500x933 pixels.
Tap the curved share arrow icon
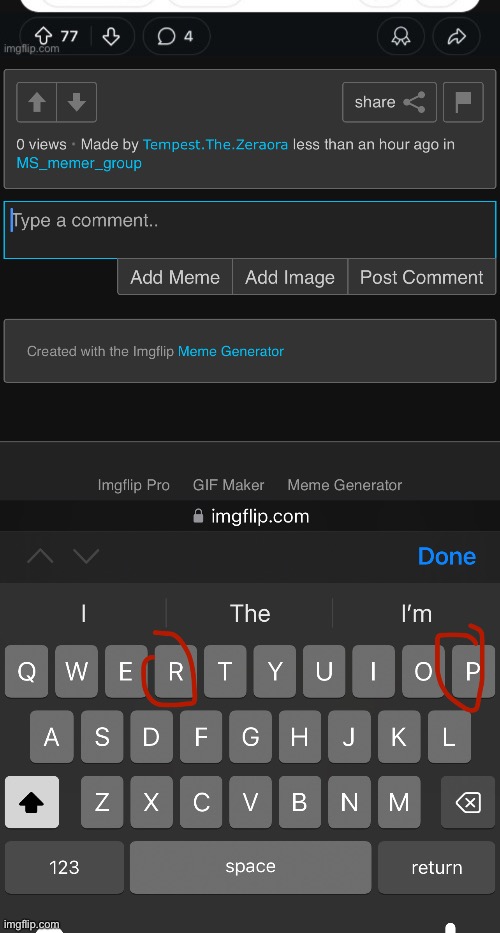456,37
